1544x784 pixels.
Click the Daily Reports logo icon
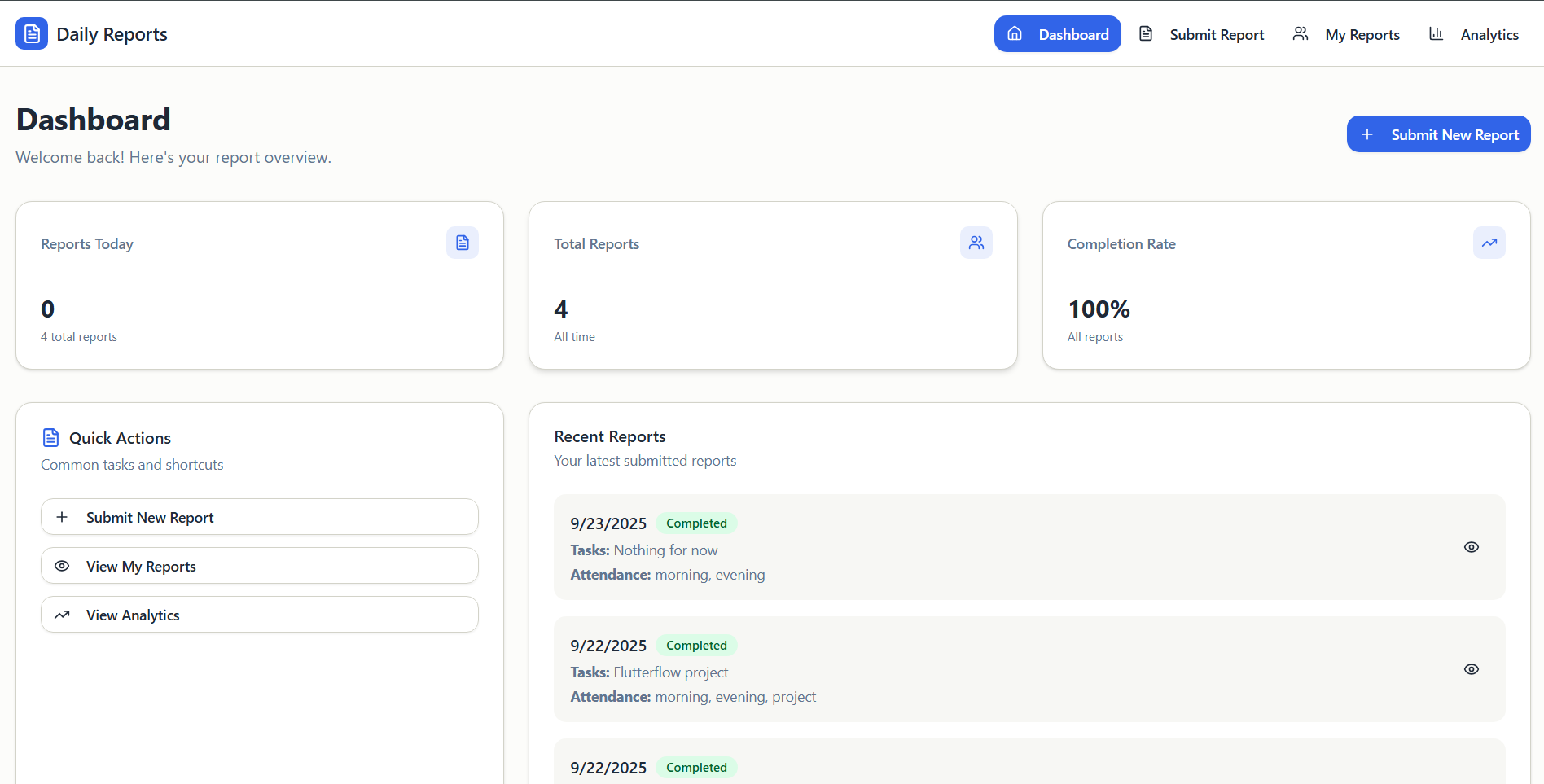point(32,34)
